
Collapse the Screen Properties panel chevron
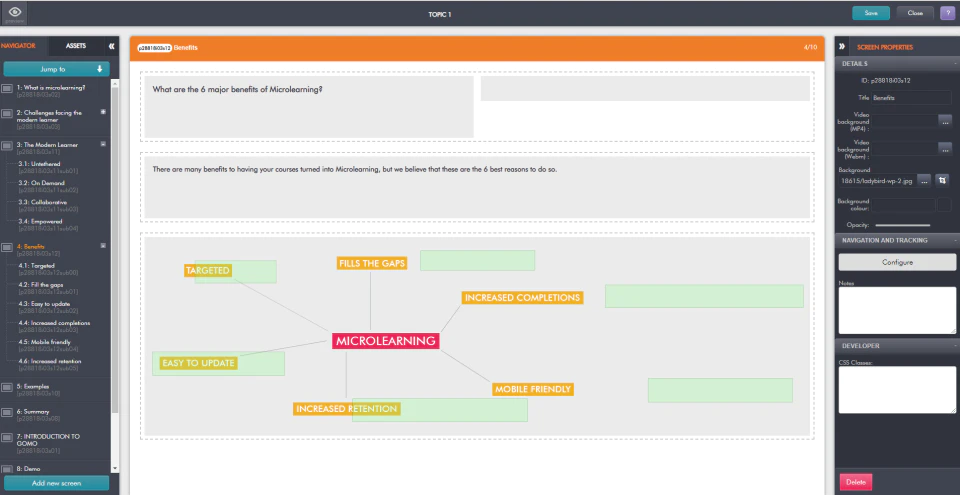(842, 47)
